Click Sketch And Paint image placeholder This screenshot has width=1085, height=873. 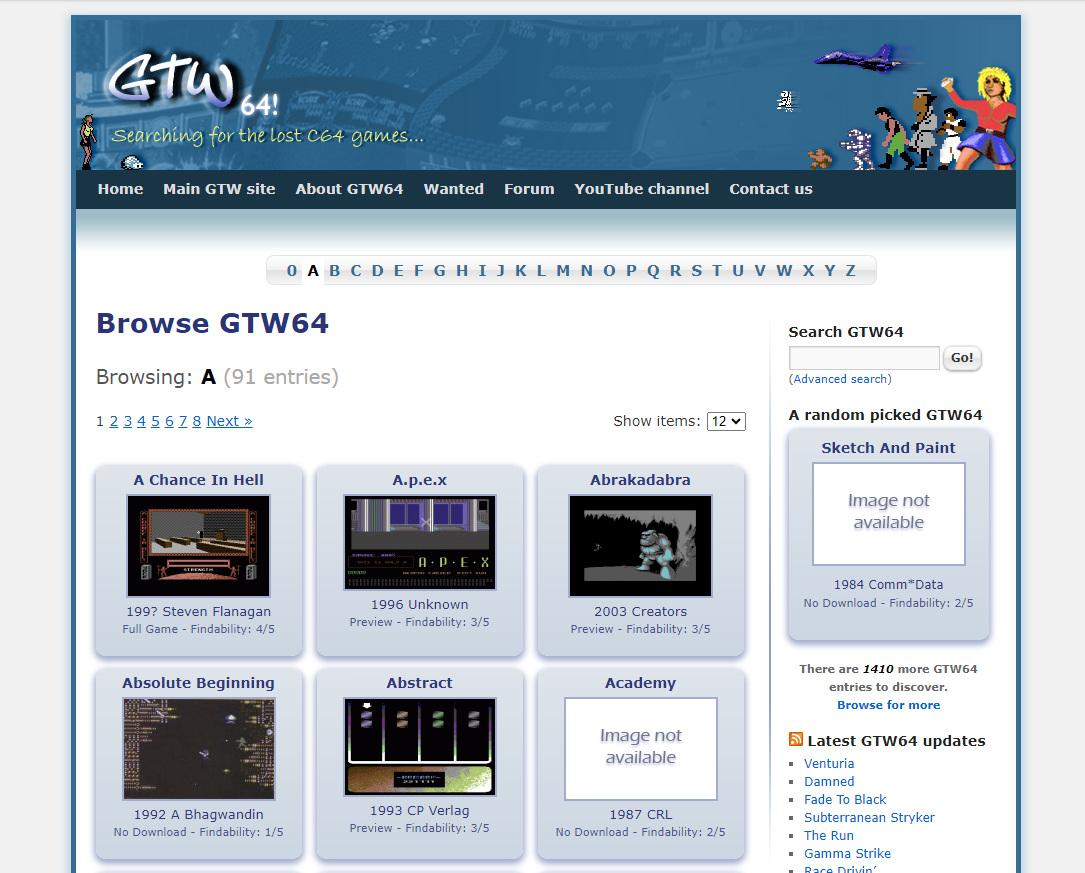coord(888,513)
